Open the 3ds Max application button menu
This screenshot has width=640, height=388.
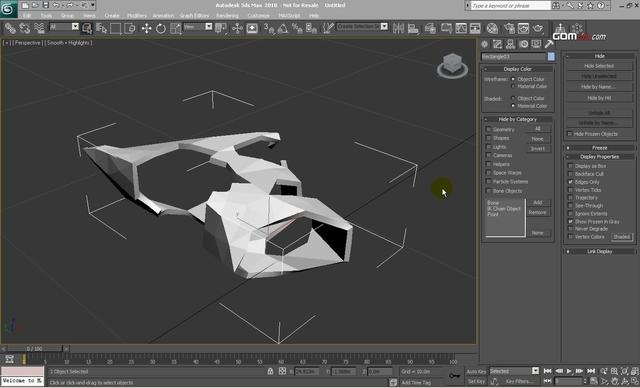tap(8, 9)
